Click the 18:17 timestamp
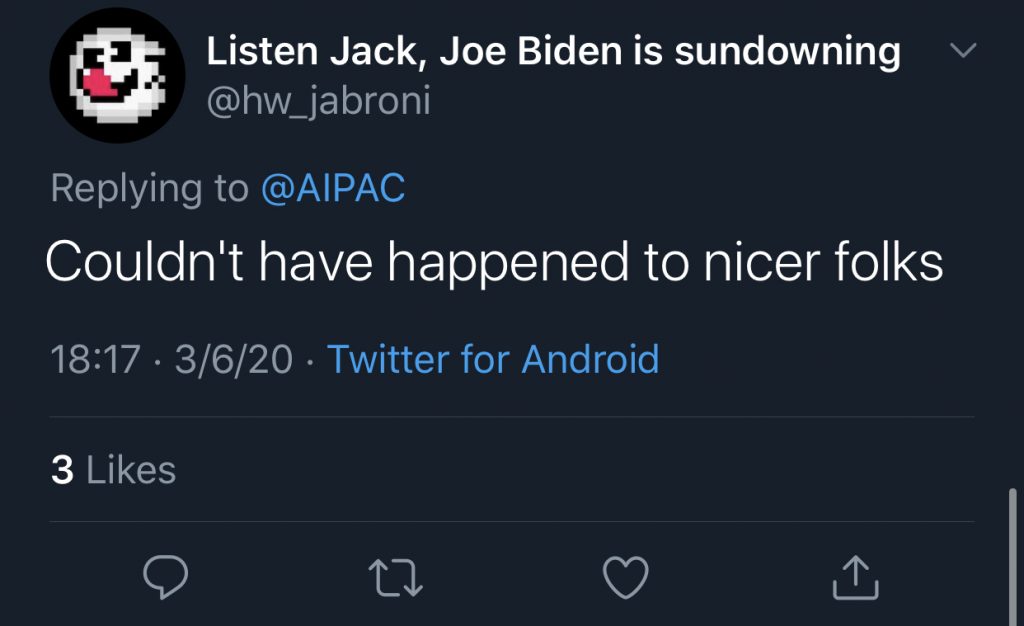The width and height of the screenshot is (1024, 626). point(95,359)
